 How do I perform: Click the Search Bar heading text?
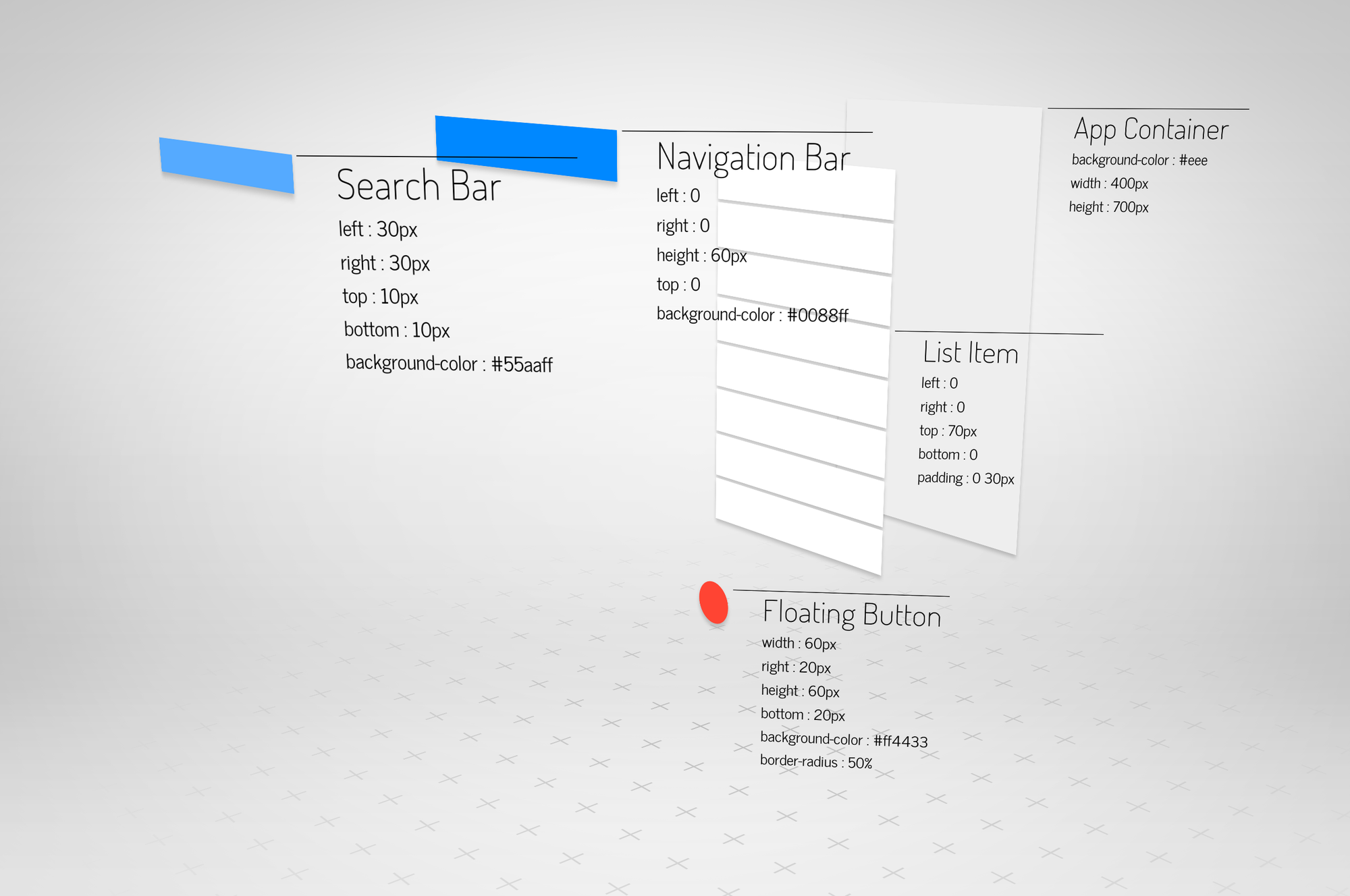[418, 186]
